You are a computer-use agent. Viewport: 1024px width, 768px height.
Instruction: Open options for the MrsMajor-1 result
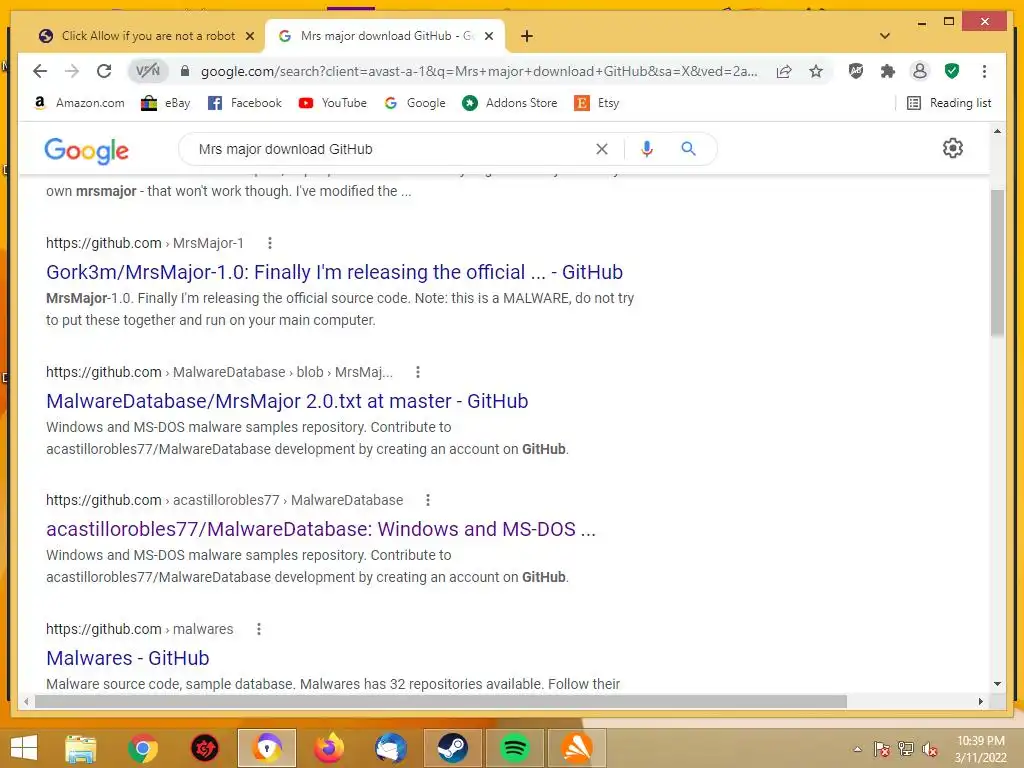(270, 243)
